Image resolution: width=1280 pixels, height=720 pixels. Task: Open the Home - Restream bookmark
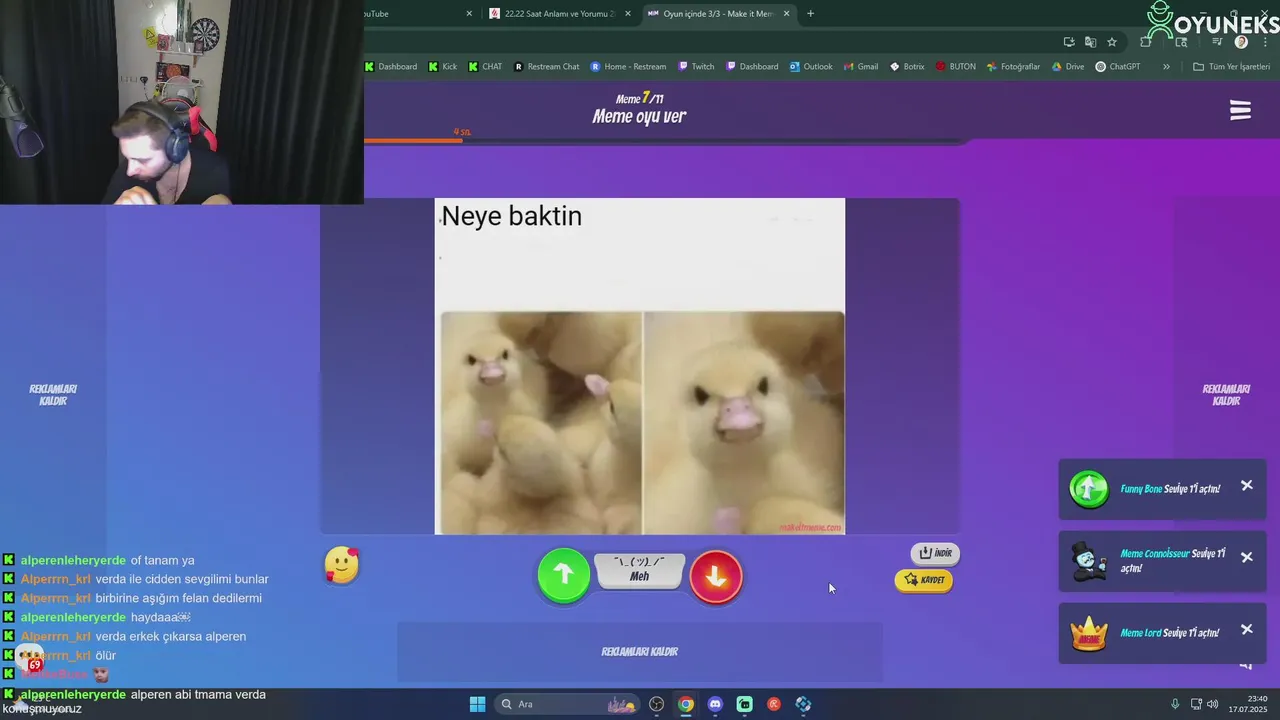(628, 67)
